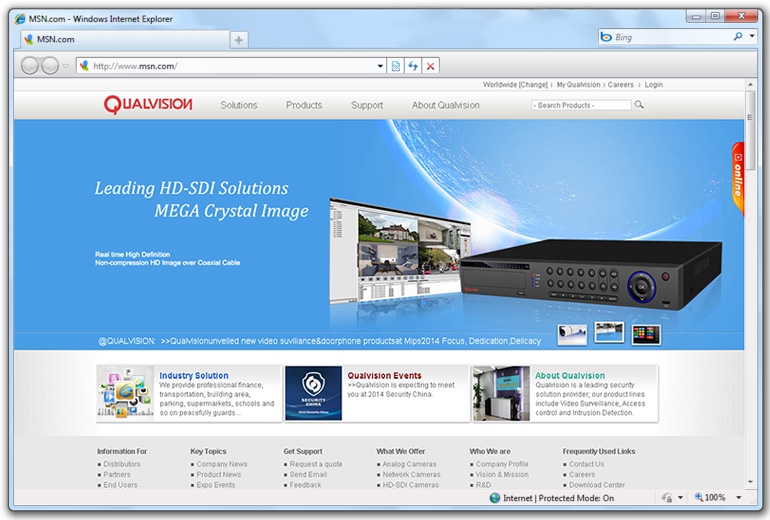Open About Qualvision card heading

tap(570, 375)
